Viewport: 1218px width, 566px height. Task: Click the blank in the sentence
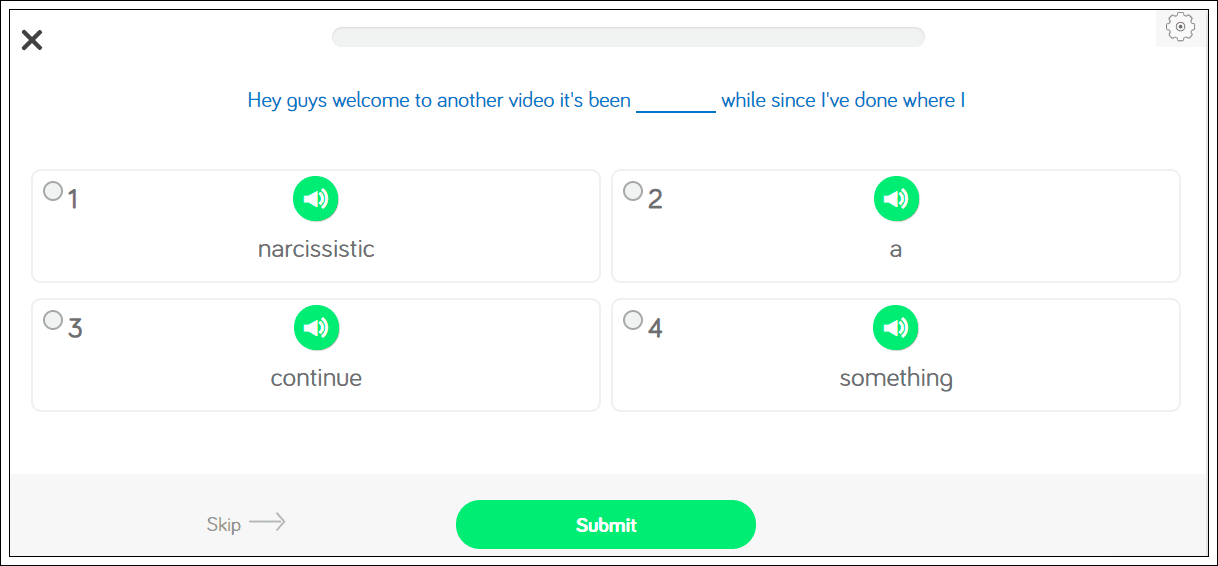[x=676, y=102]
